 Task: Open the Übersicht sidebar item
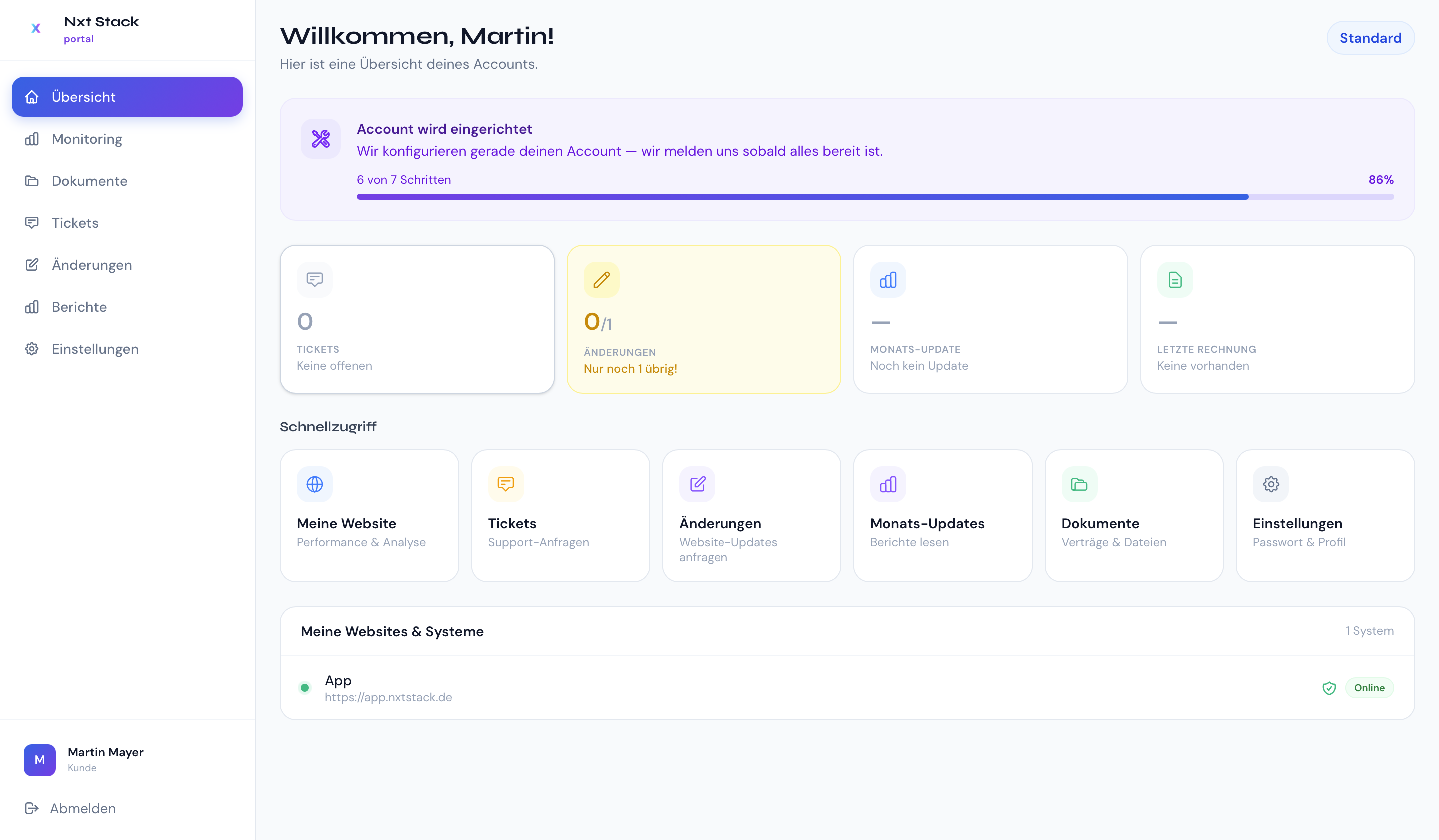pyautogui.click(x=127, y=97)
